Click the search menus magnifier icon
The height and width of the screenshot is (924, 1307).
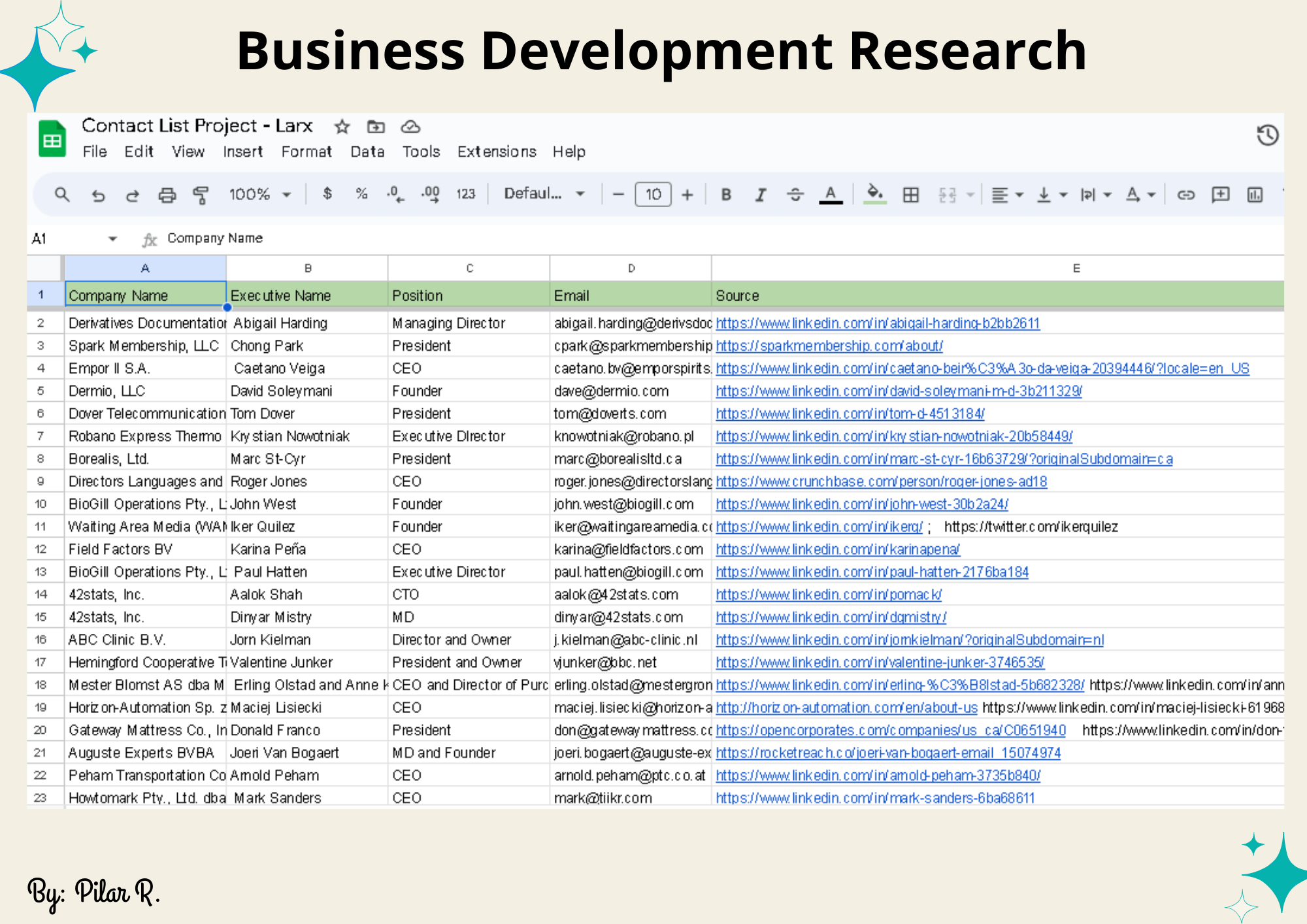tap(62, 195)
